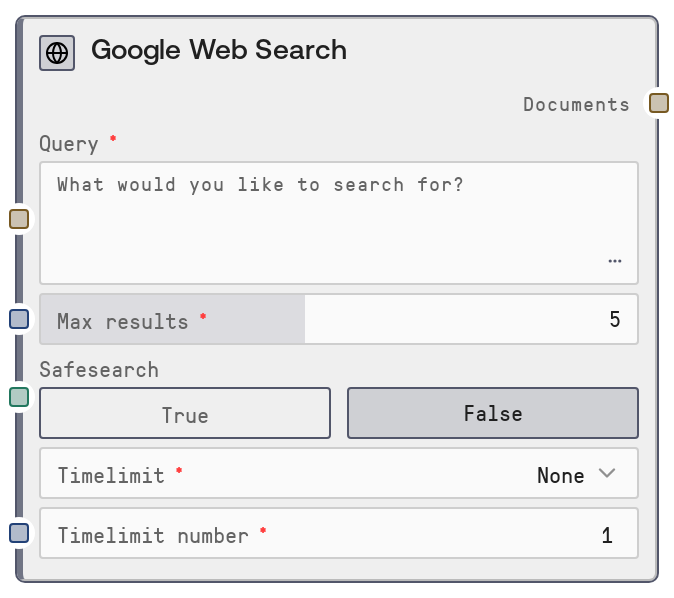This screenshot has width=674, height=598.
Task: Click the Query search text area
Action: coord(338,222)
